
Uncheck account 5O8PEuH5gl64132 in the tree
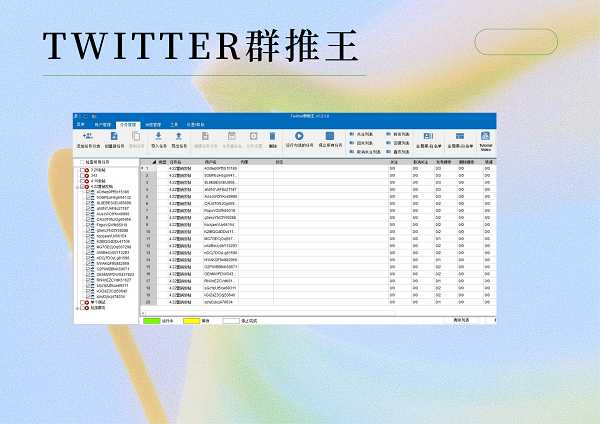tap(88, 197)
